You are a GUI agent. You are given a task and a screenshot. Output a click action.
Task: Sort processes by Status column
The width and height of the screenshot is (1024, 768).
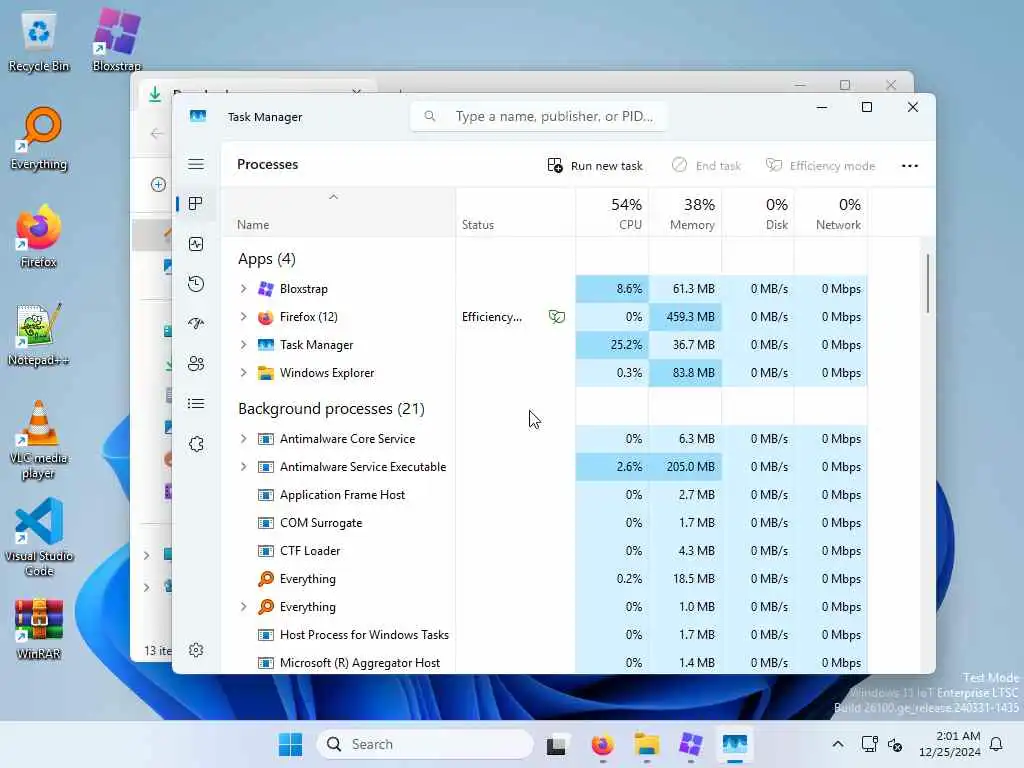[x=515, y=212]
